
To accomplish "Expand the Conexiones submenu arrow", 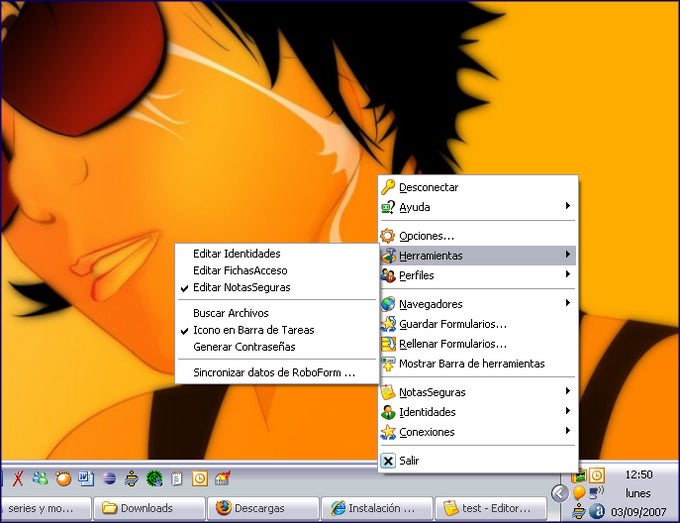I will pos(568,431).
